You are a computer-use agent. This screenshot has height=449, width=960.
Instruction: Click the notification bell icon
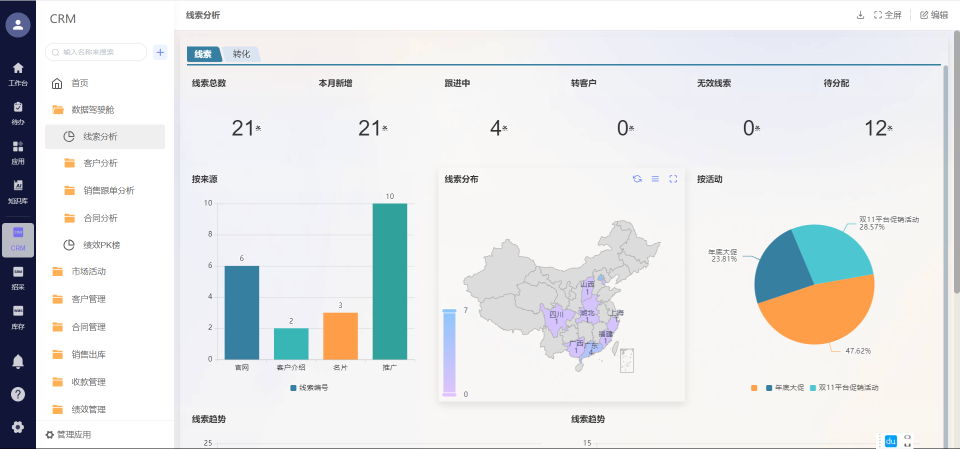tap(18, 361)
